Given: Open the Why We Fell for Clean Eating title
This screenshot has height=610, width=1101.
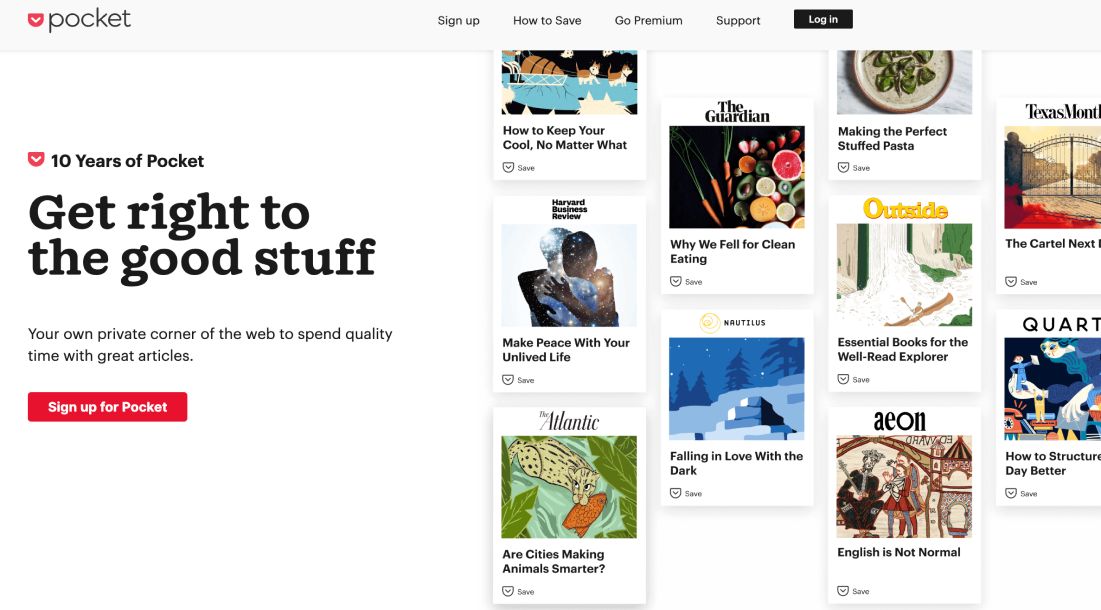Looking at the screenshot, I should [732, 251].
